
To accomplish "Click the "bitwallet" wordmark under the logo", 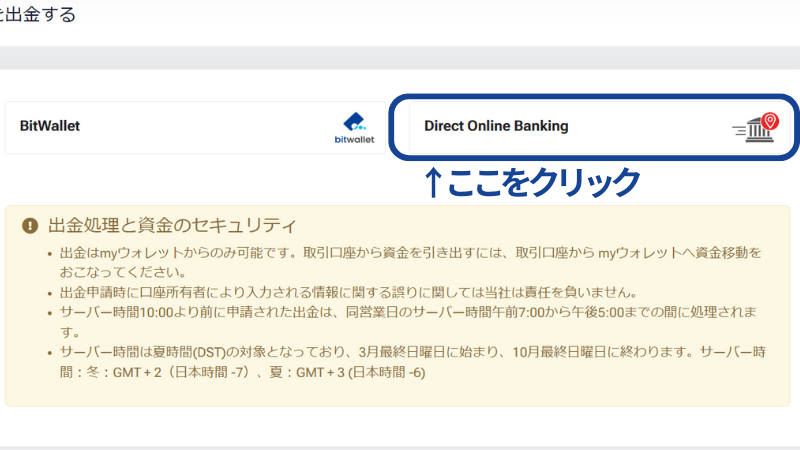I will point(354,140).
